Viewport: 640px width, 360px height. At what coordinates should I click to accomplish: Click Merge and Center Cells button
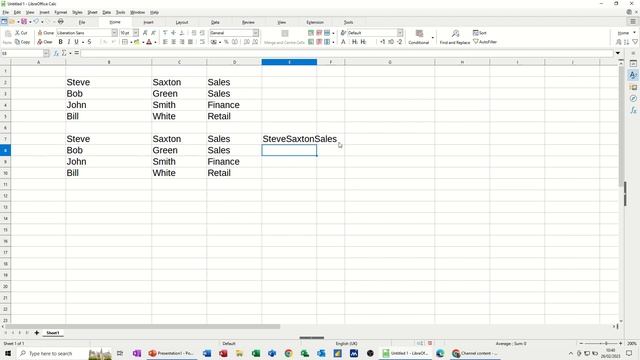tap(284, 37)
